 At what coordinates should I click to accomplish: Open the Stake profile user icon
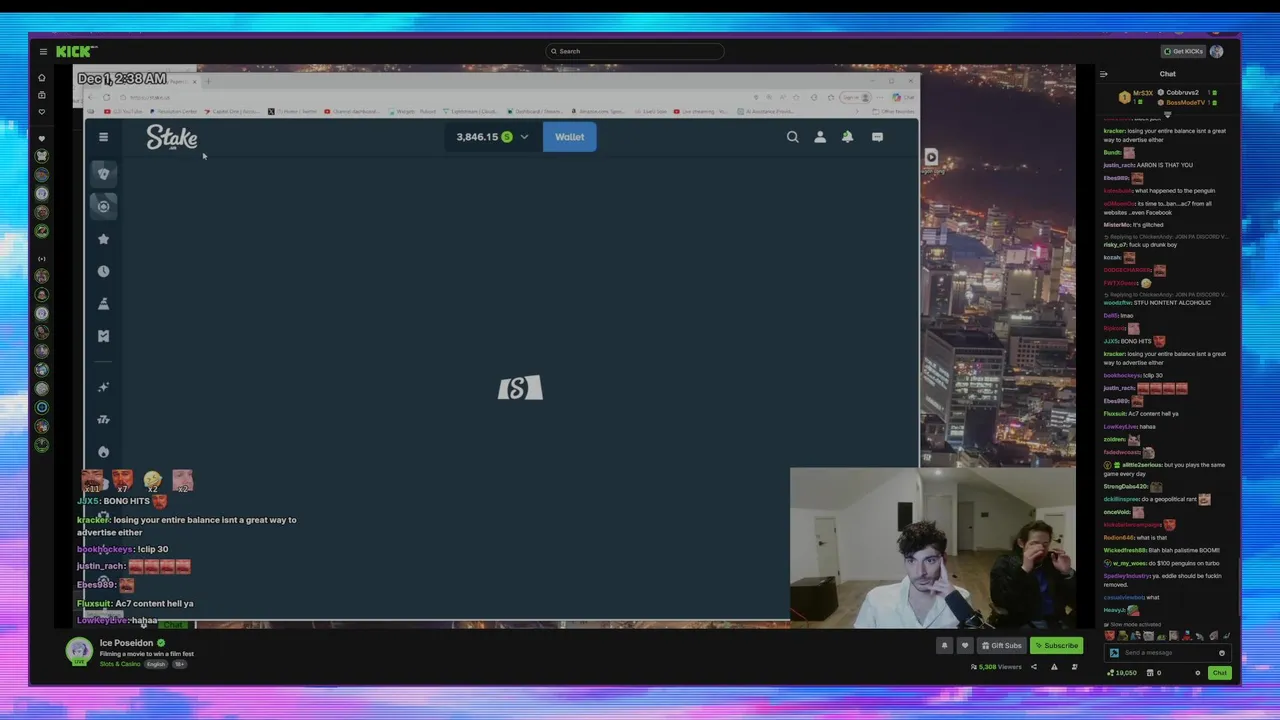pos(820,137)
